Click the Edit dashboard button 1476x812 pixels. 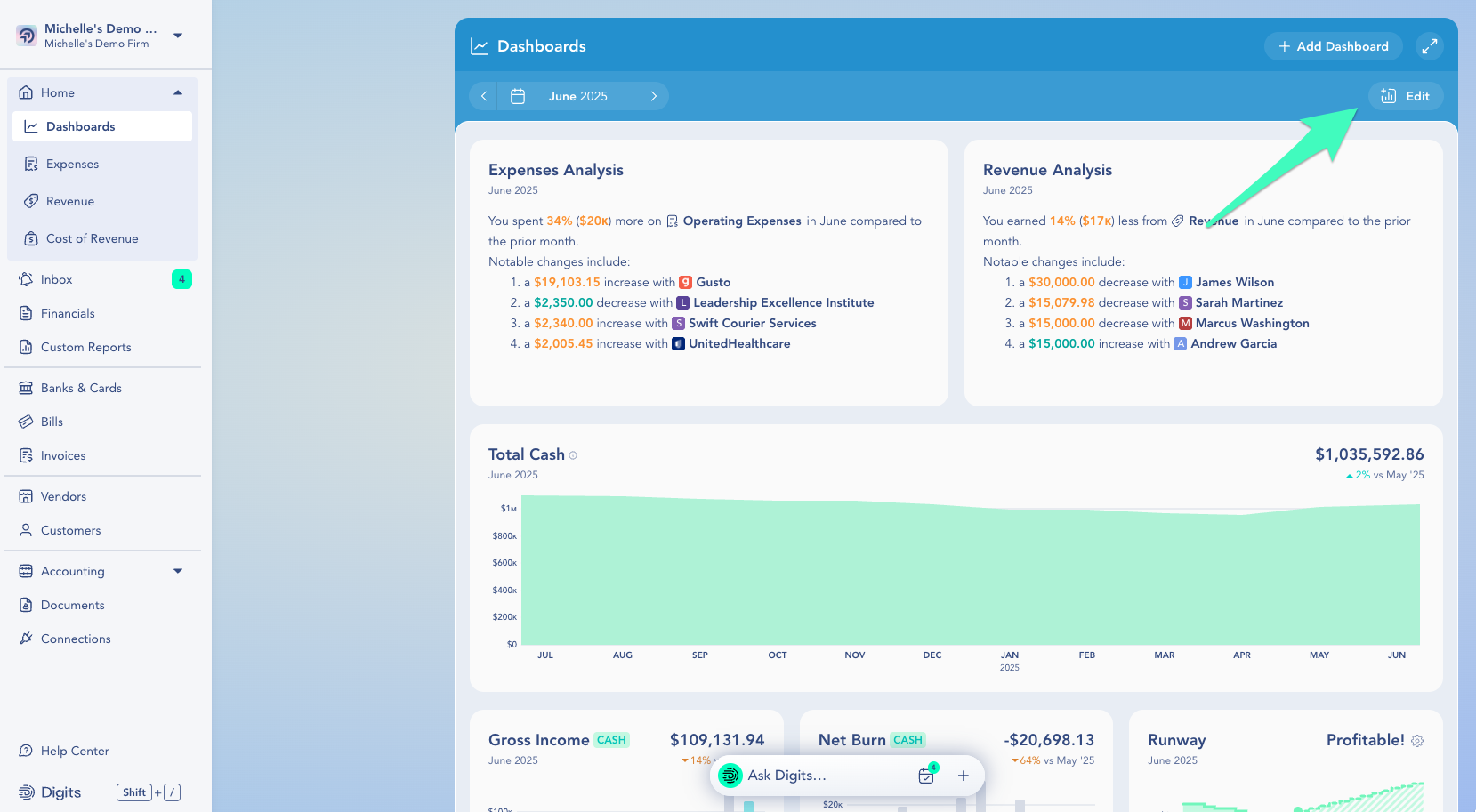[1406, 96]
